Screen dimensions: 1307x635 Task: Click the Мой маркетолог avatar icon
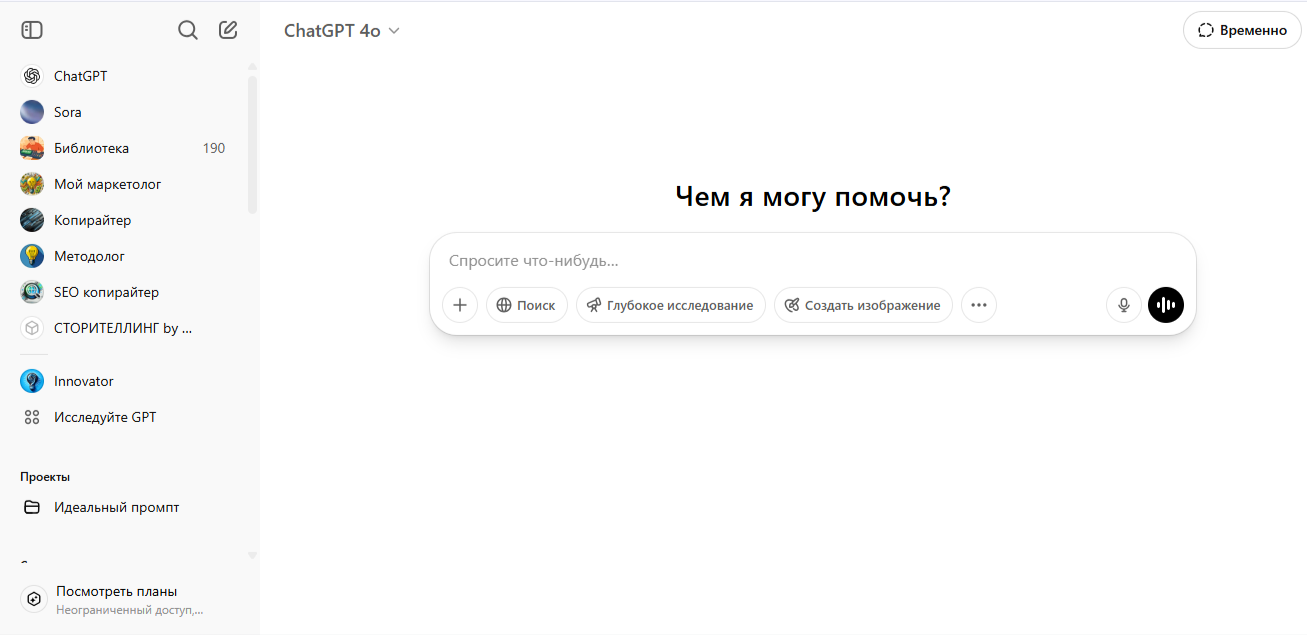[x=32, y=184]
